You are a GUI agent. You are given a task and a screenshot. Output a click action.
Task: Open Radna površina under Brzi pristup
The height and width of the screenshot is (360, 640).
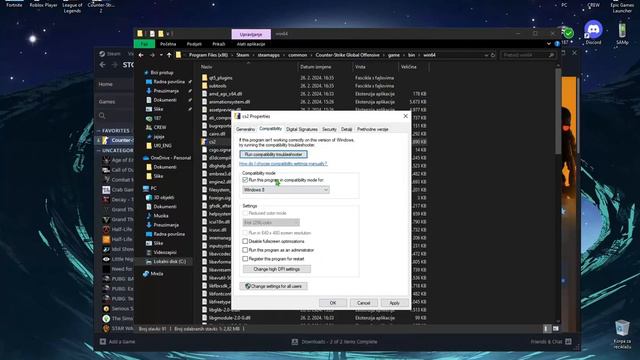click(x=169, y=82)
